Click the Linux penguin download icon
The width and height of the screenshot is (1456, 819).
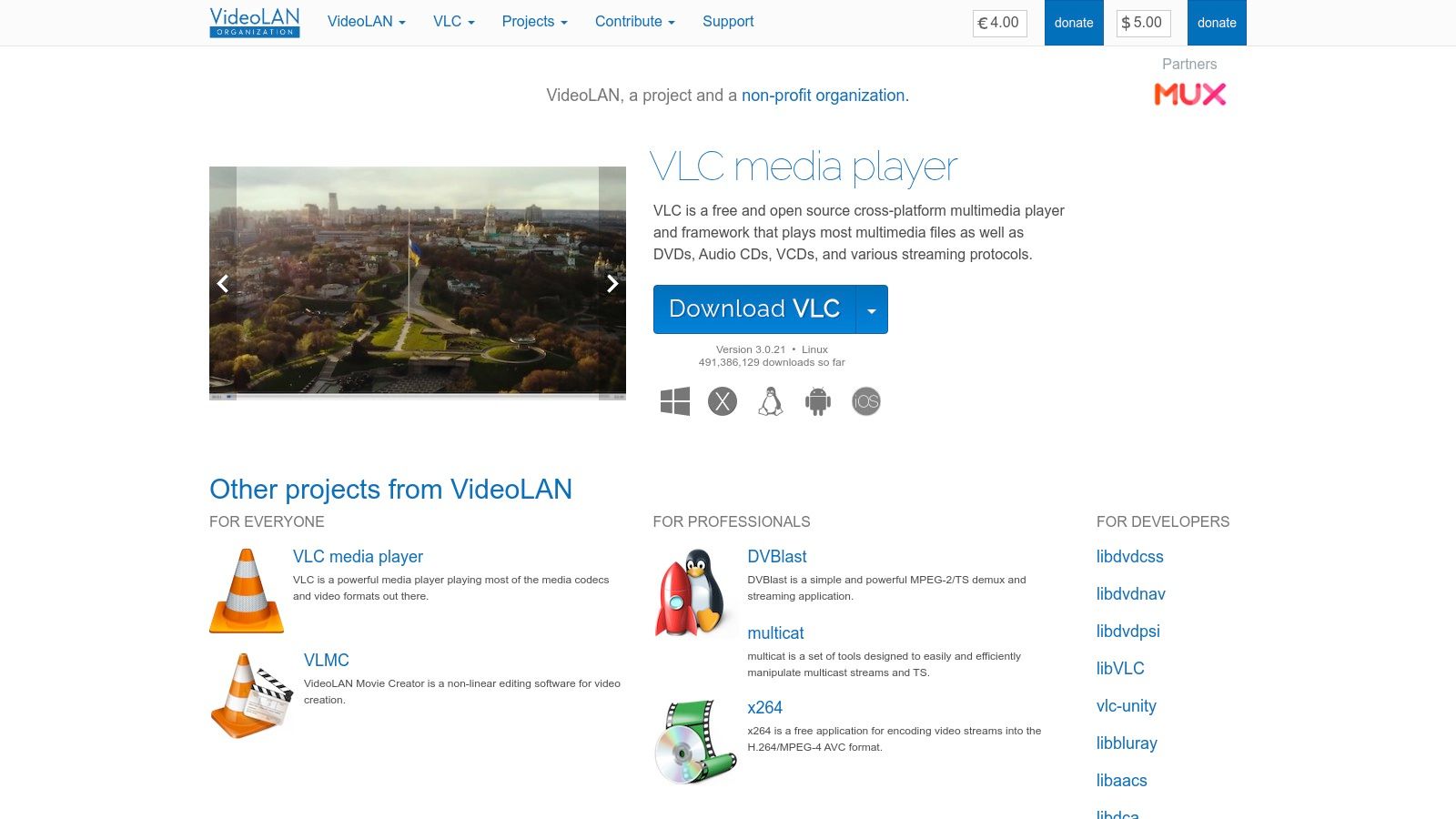click(770, 400)
